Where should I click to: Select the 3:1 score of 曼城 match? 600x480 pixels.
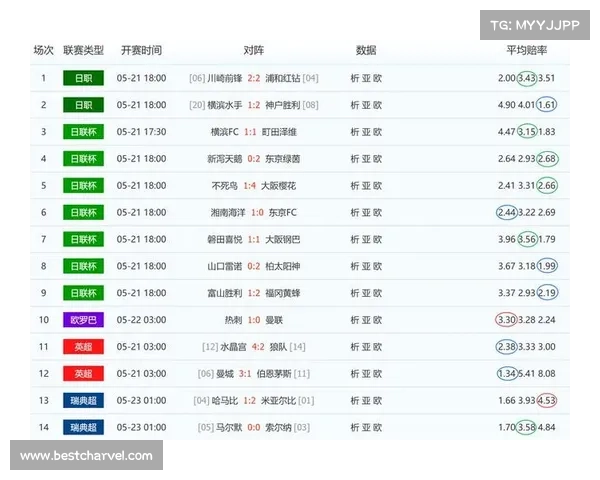click(245, 374)
